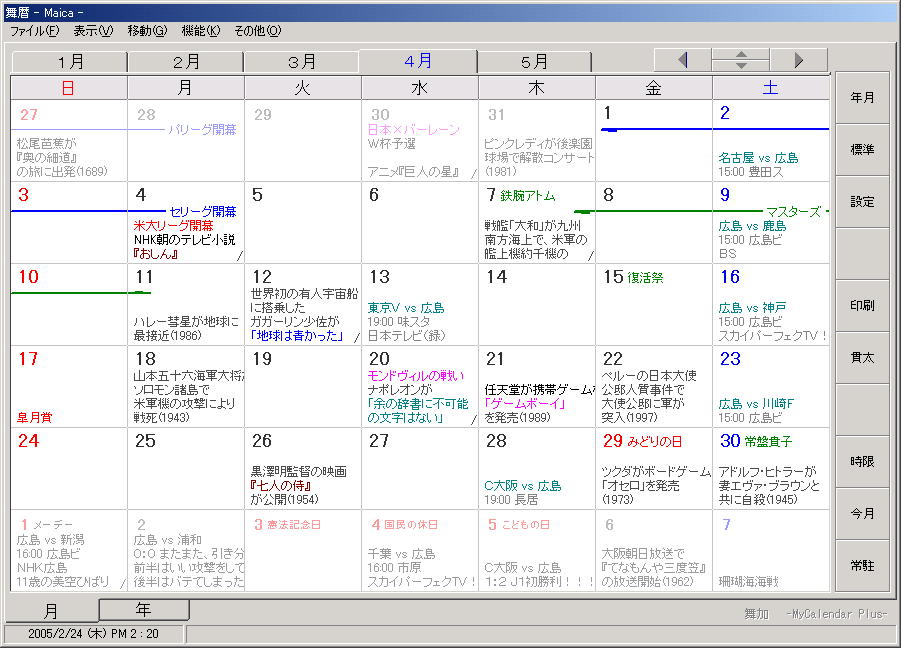This screenshot has height=648, width=901.
Task: Jump to current month with 今月 button
Action: click(x=862, y=514)
